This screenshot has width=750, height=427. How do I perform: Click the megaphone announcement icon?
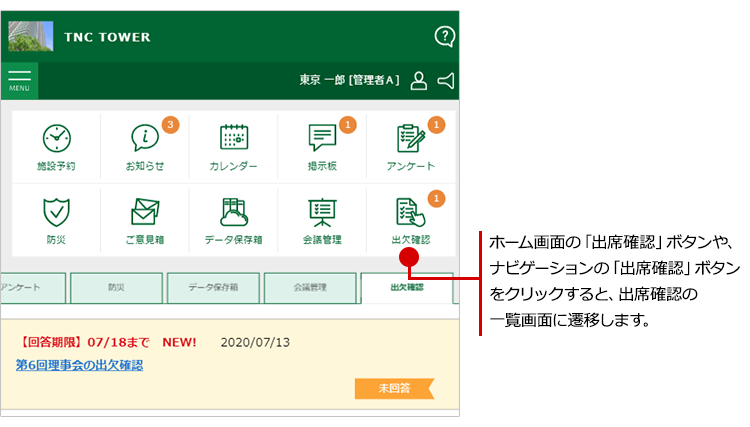pyautogui.click(x=446, y=81)
